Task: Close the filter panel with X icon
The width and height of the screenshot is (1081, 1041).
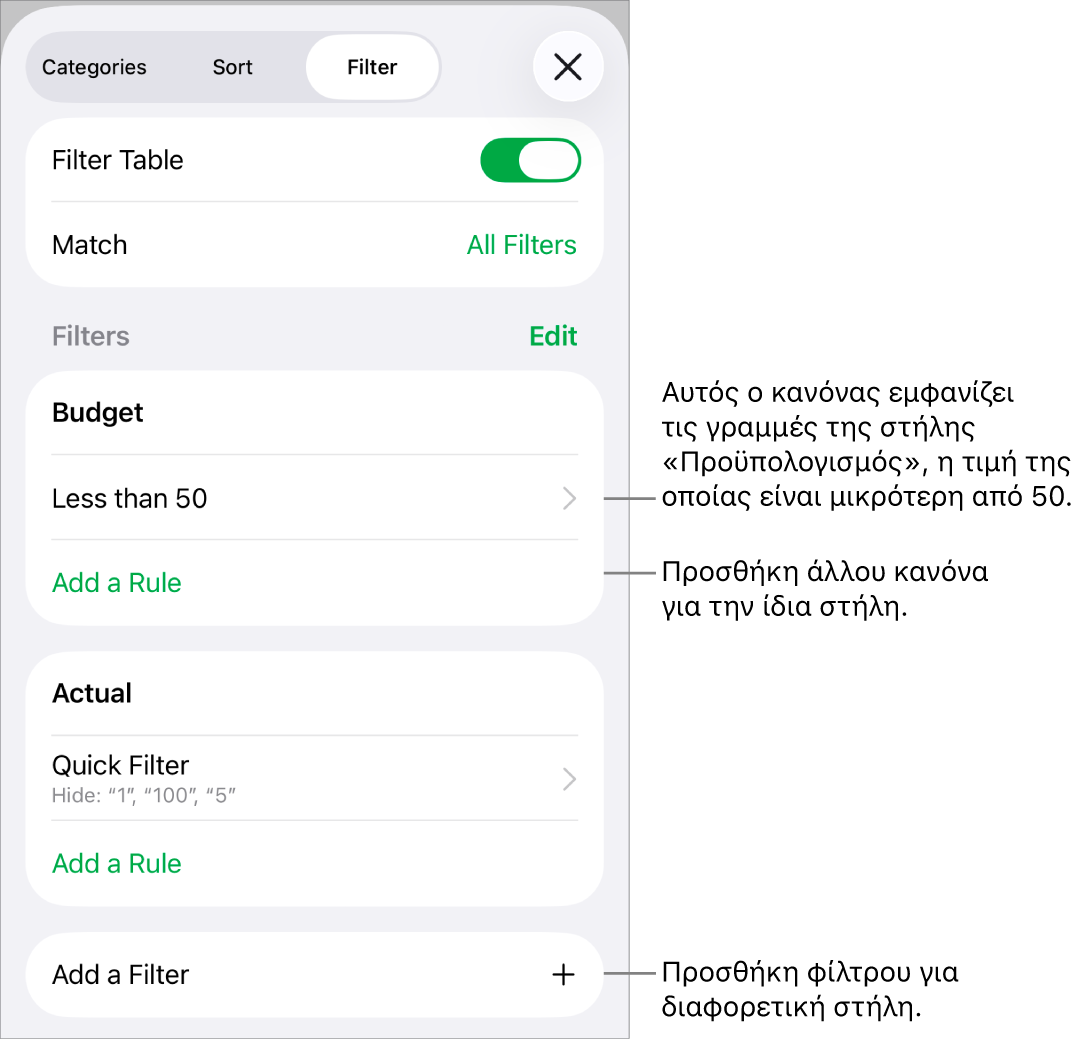Action: click(567, 67)
